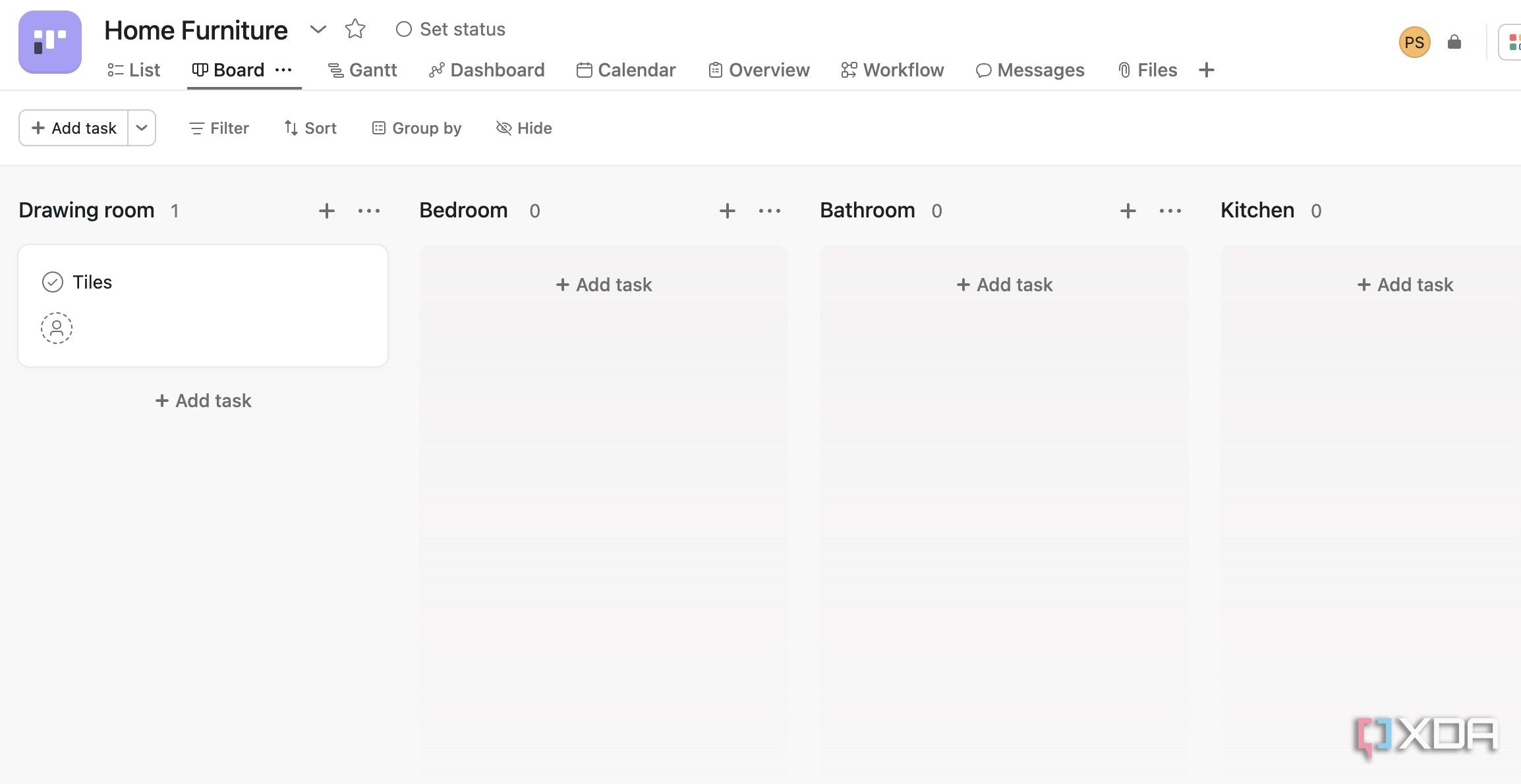Open the Filter options

click(x=219, y=128)
